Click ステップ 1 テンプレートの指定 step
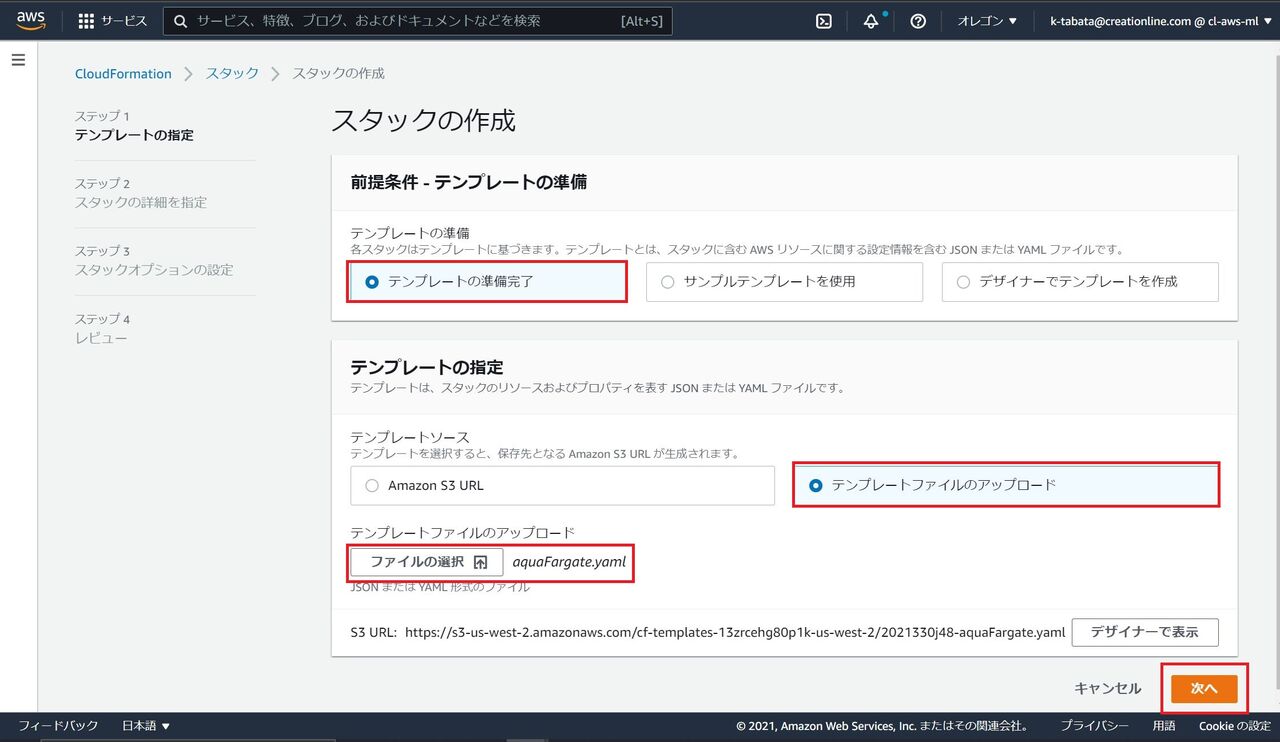 [x=134, y=125]
